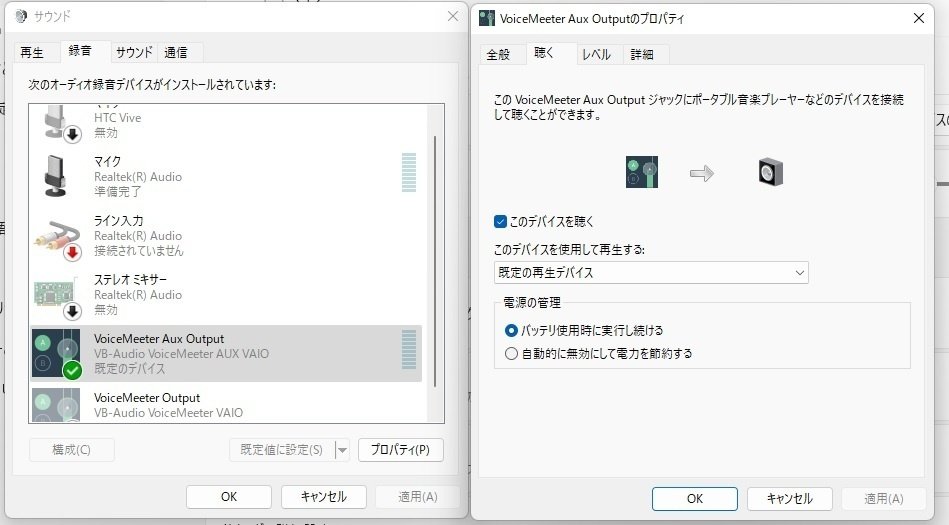The height and width of the screenshot is (525, 949).
Task: Click the 既定のデバイス status text
Action: point(130,369)
